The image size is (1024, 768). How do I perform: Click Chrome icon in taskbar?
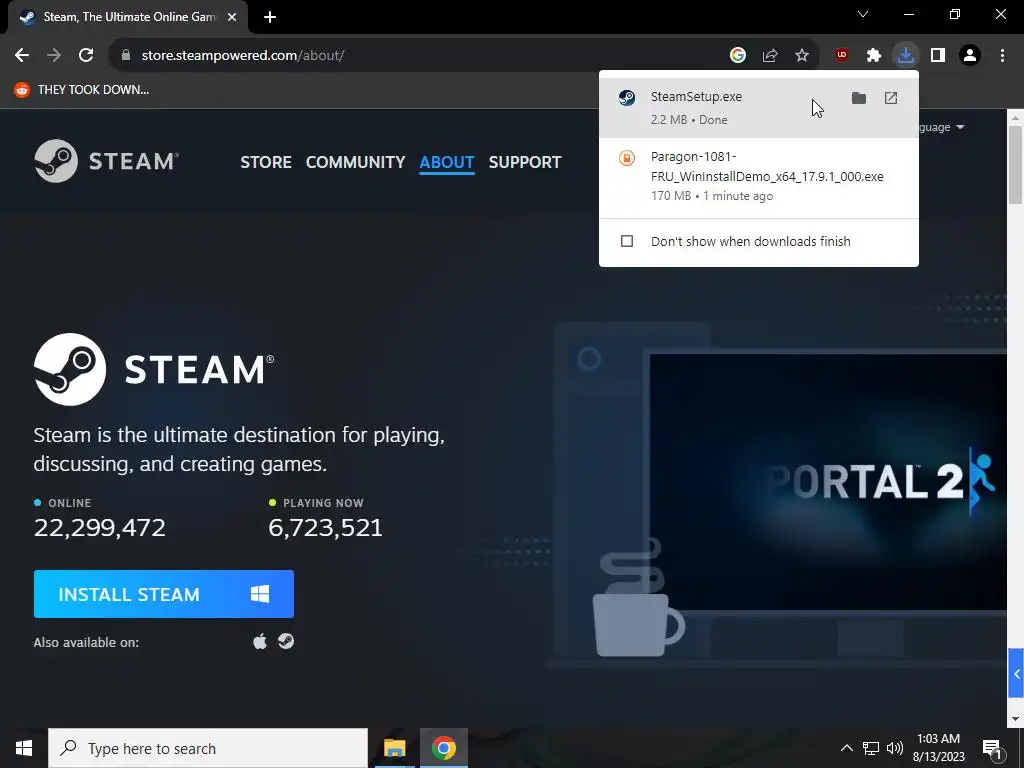[443, 748]
